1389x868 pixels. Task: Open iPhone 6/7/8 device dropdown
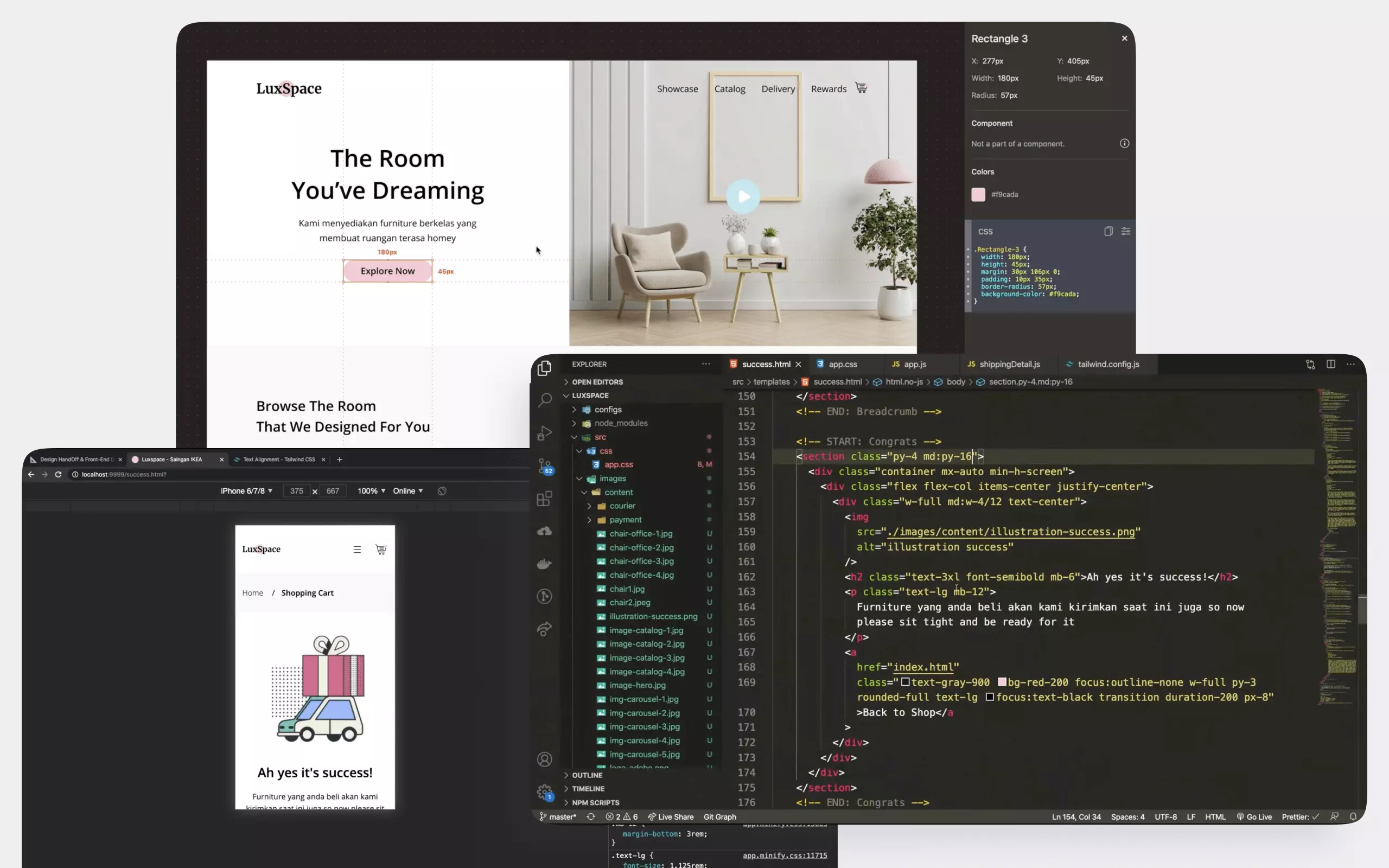pyautogui.click(x=247, y=491)
